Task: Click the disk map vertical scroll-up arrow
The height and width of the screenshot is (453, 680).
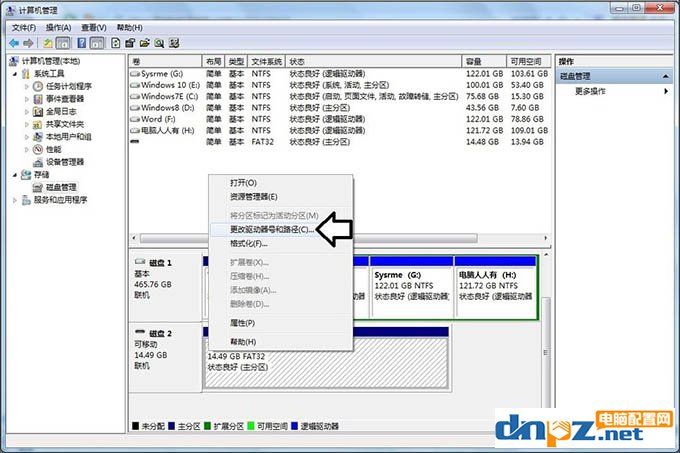Action: (546, 255)
